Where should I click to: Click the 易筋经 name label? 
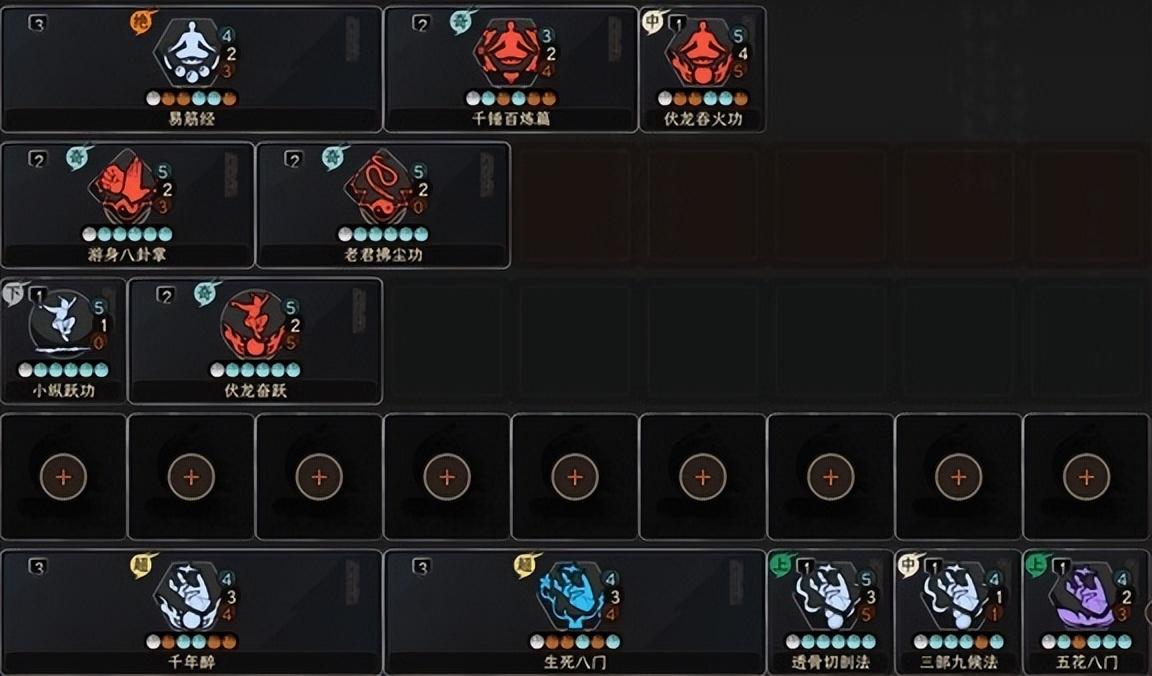click(191, 118)
